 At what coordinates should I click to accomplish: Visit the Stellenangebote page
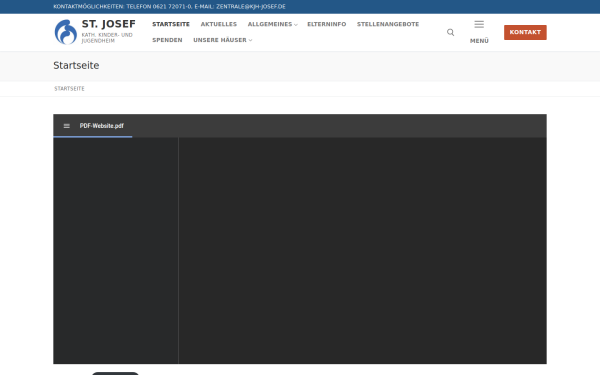tap(388, 24)
